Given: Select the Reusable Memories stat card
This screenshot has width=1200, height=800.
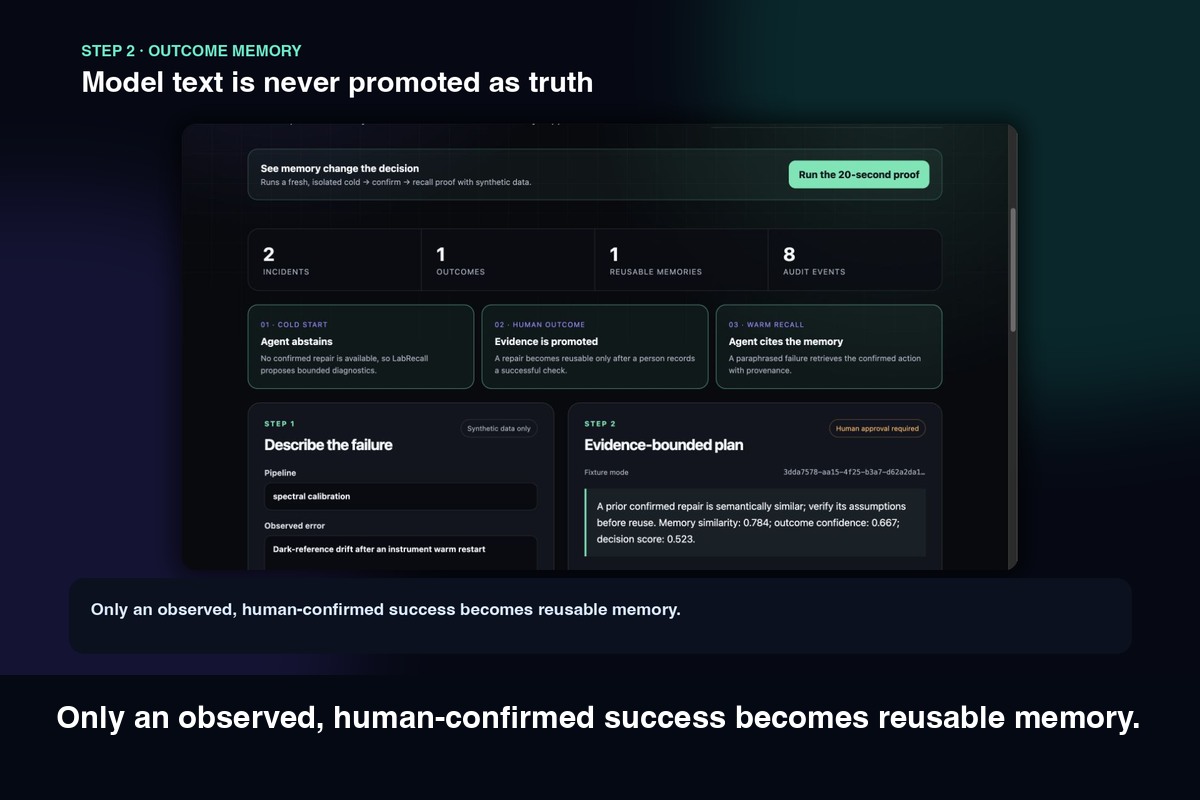Looking at the screenshot, I should 681,260.
